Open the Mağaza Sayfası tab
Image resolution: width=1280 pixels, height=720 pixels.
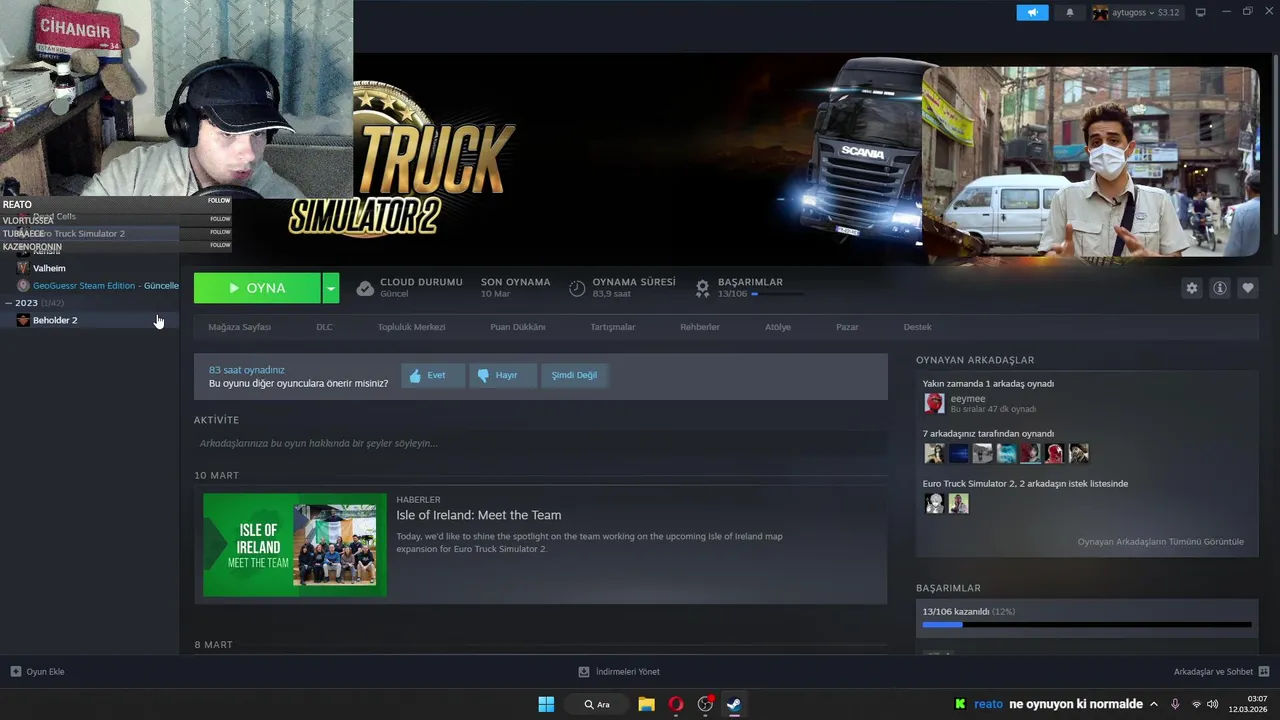(x=239, y=327)
